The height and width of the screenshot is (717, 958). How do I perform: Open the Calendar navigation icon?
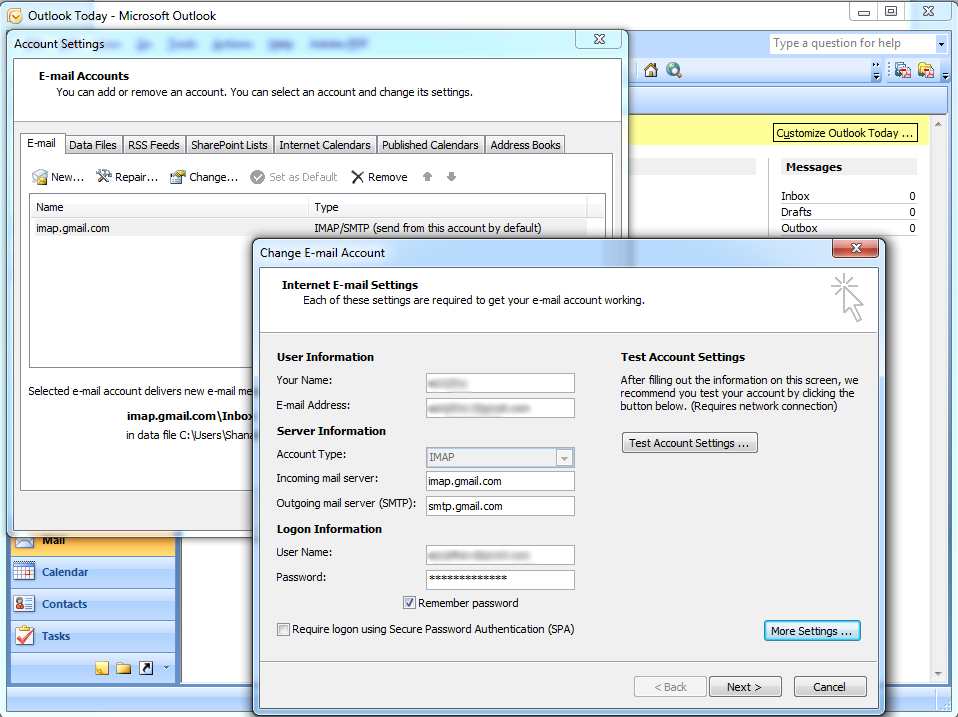pos(24,571)
